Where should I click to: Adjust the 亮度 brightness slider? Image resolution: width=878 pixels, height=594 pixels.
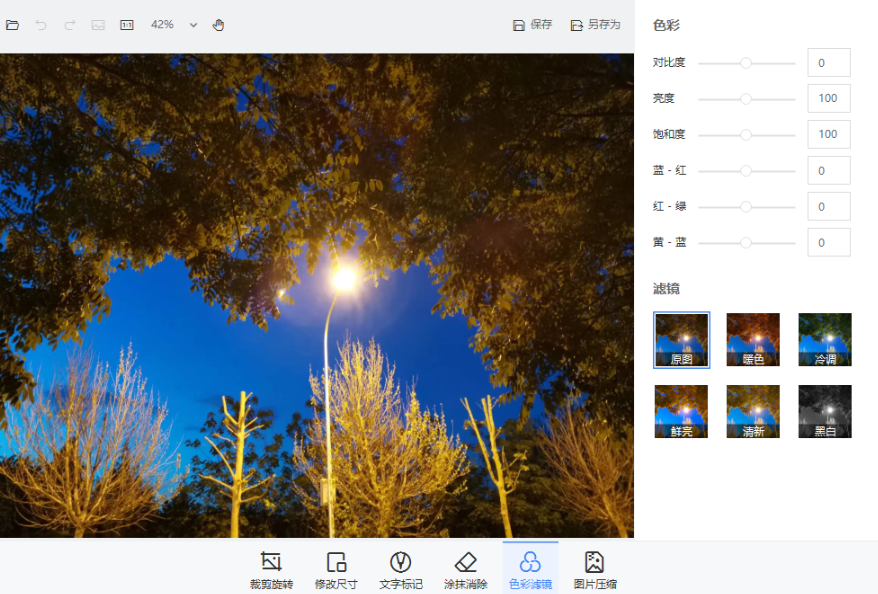point(746,99)
